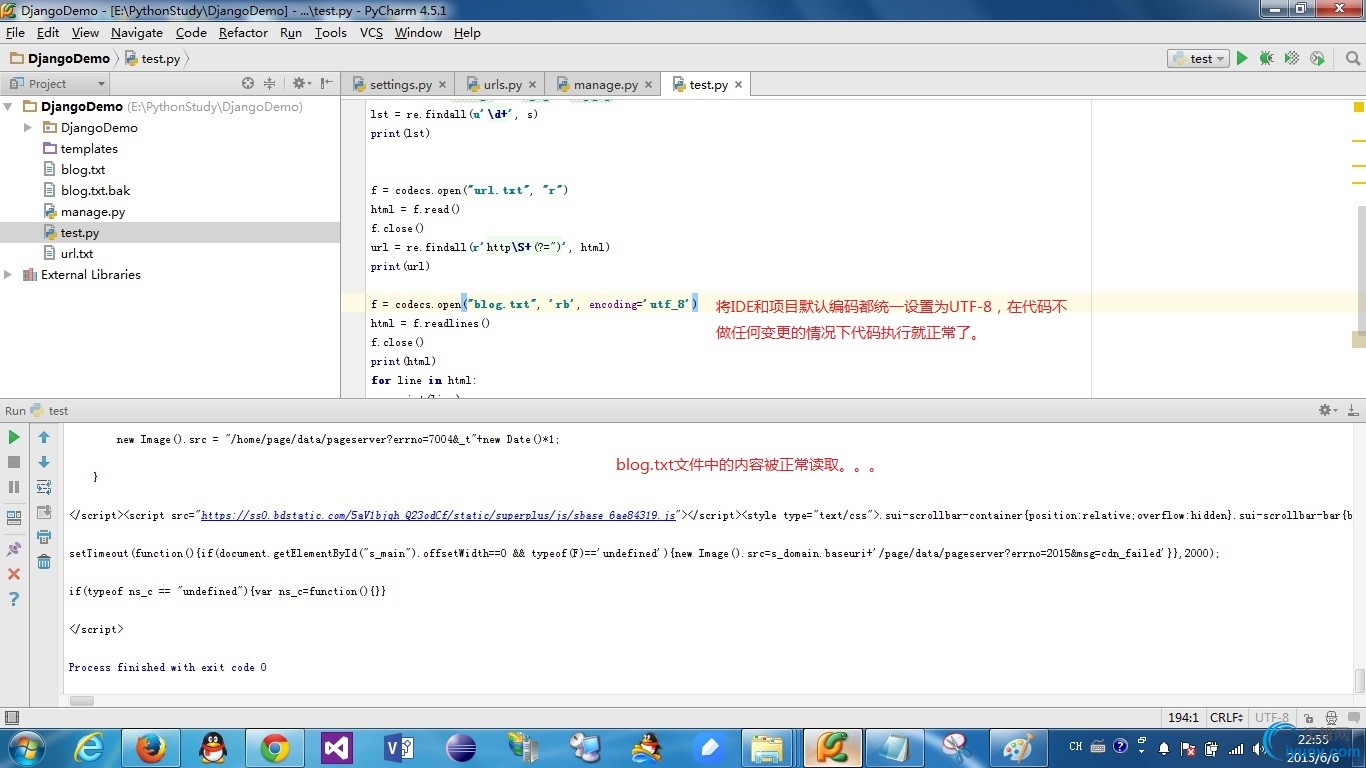Open Visual Studio from the taskbar
This screenshot has height=768, width=1366.
click(337, 748)
